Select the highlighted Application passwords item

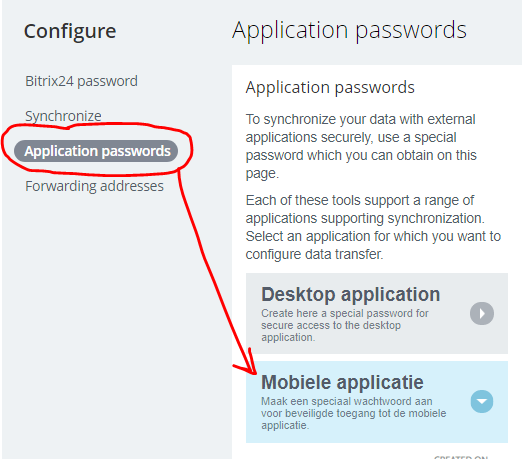(x=96, y=151)
